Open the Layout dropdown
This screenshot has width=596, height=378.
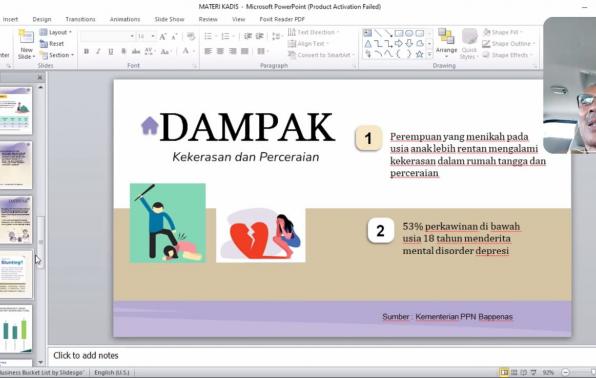pos(55,32)
